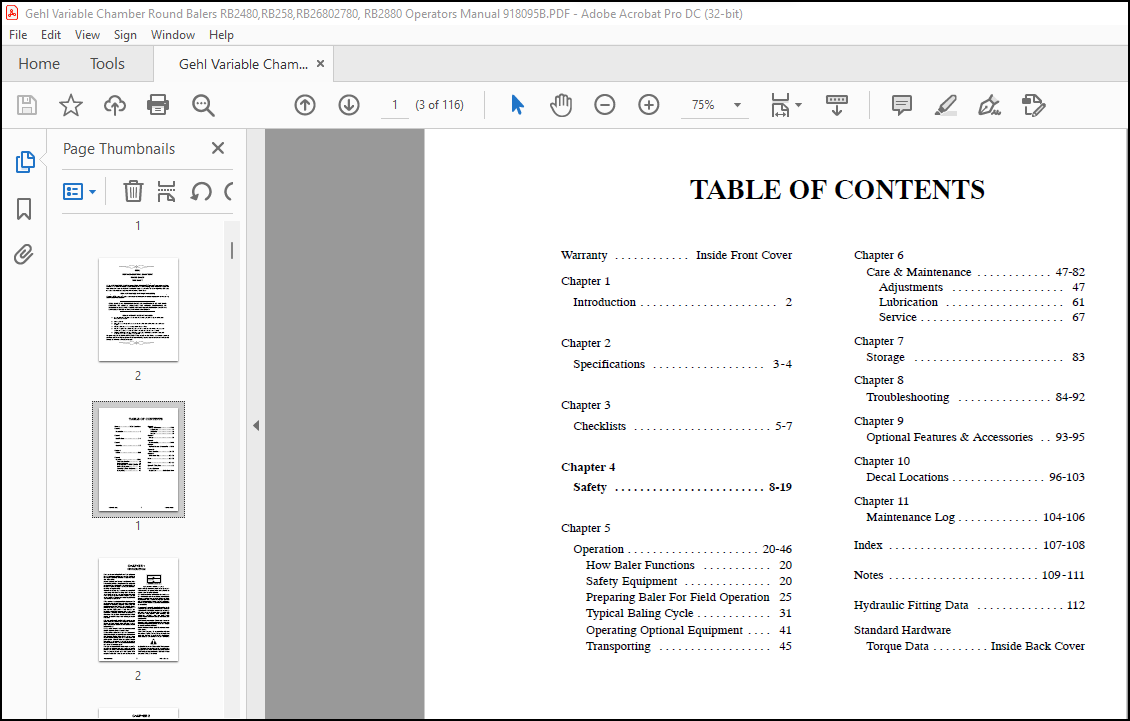Zoom out with minus button

coord(605,105)
